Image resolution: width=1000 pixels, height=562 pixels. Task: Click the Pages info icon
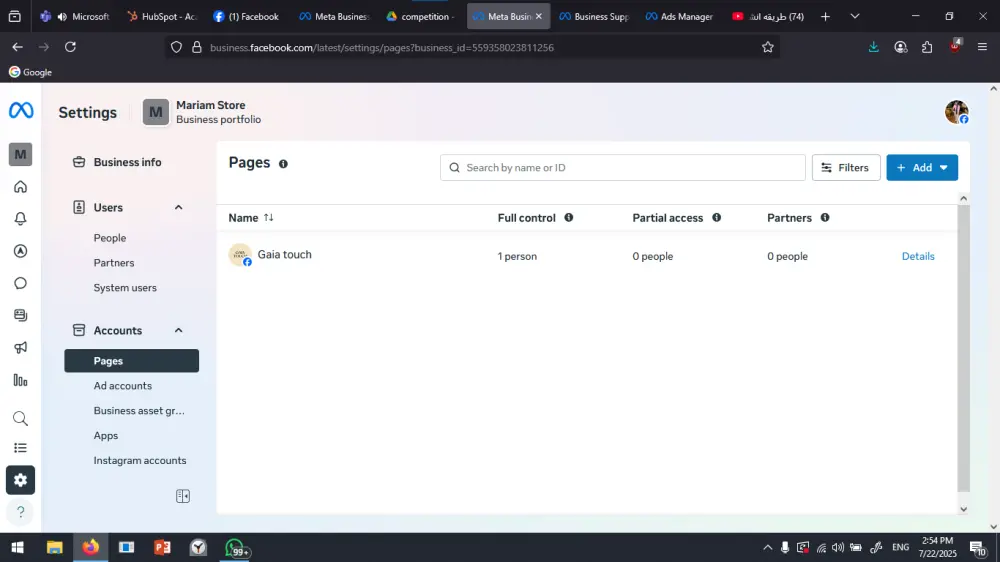click(283, 164)
